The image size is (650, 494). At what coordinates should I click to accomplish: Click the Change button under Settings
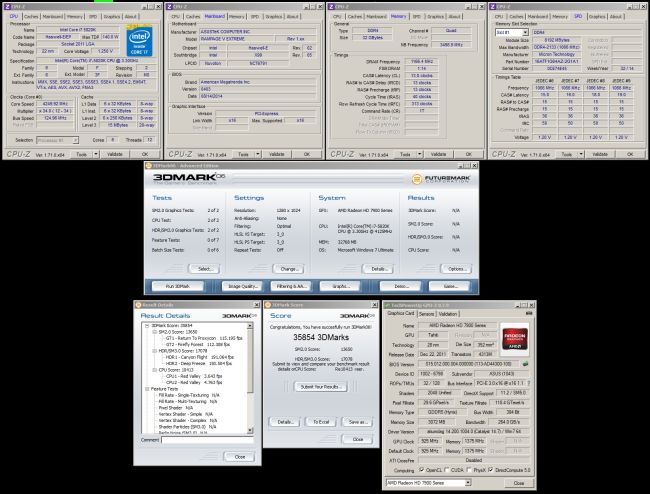289,269
